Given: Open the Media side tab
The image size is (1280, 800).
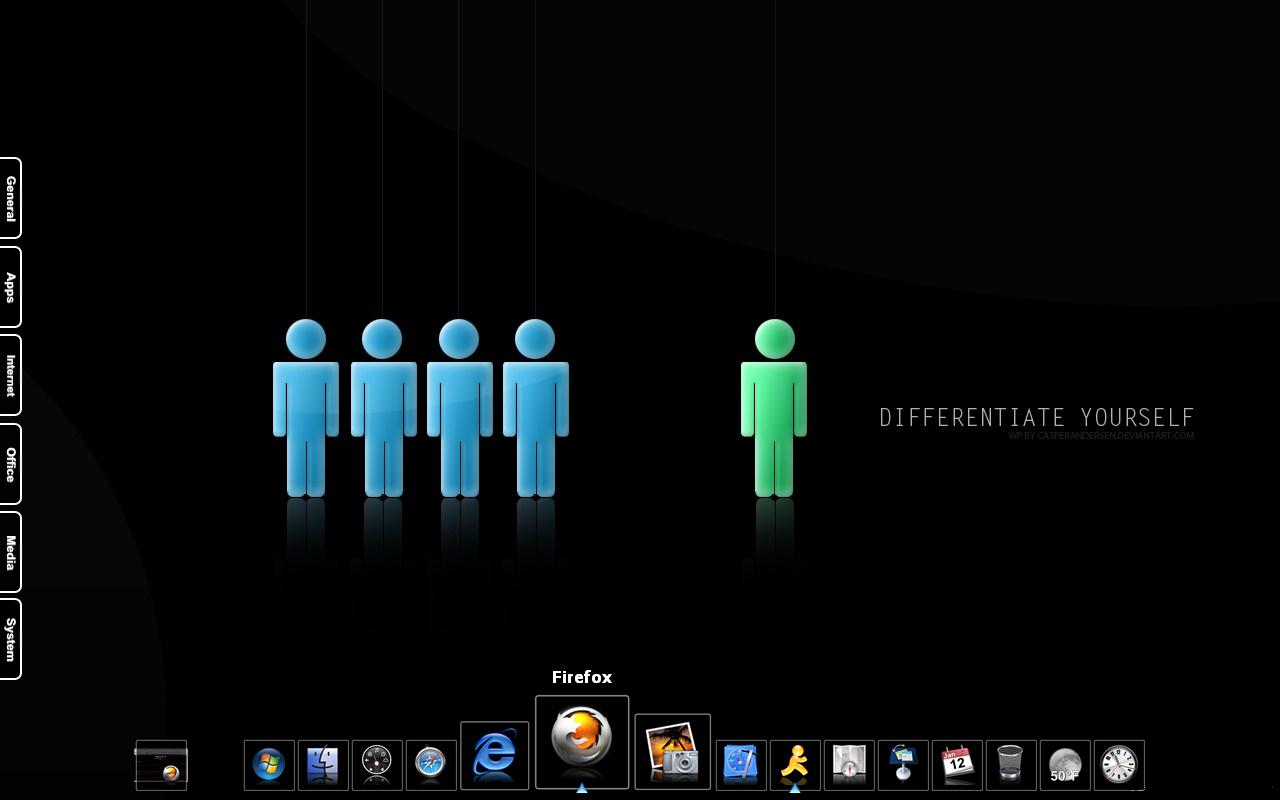Looking at the screenshot, I should 10,552.
